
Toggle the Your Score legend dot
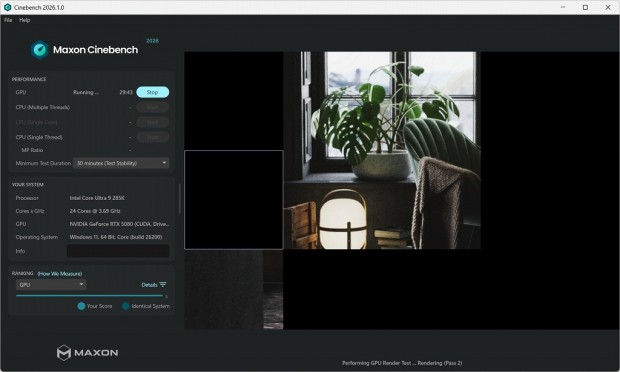point(81,306)
